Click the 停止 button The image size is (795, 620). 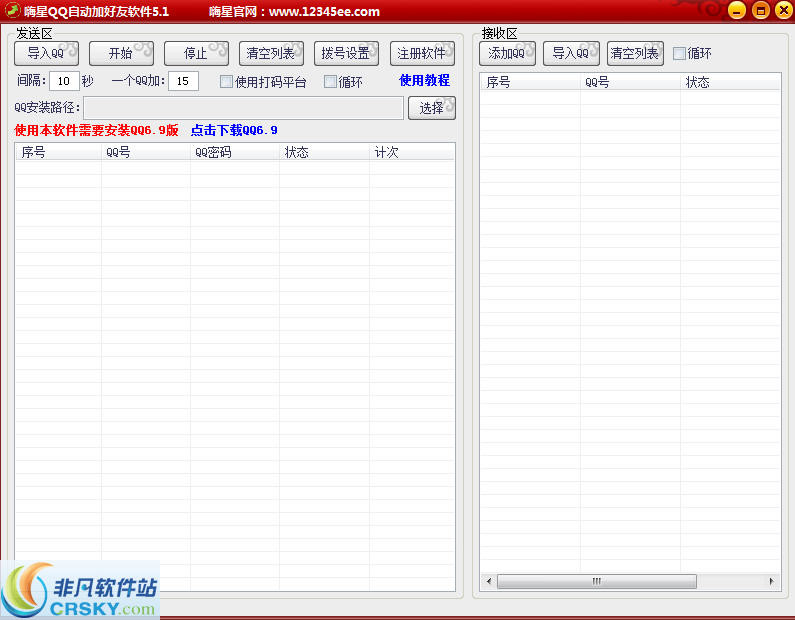(196, 54)
